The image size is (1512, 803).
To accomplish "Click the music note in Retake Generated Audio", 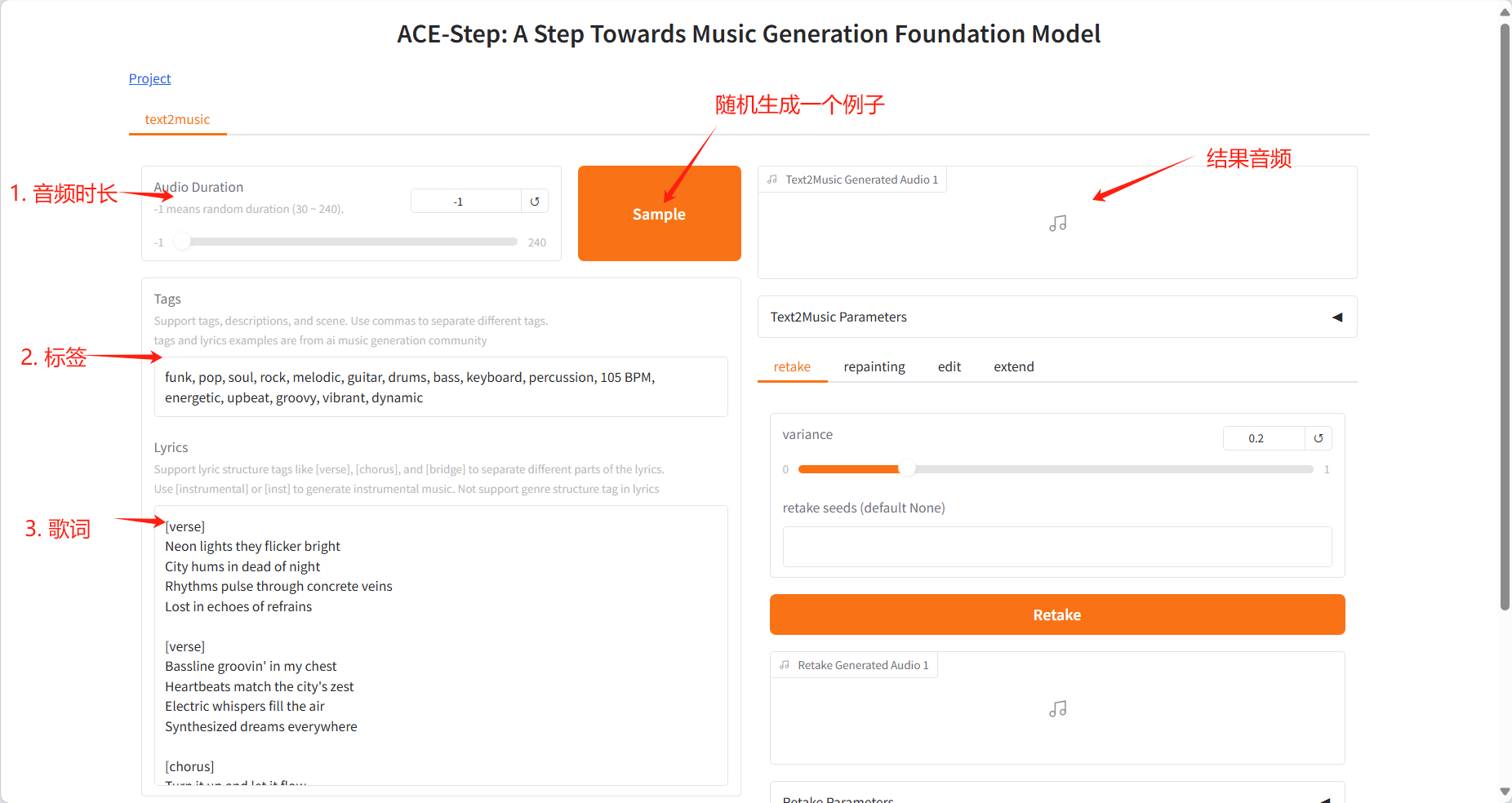I will pos(1057,709).
